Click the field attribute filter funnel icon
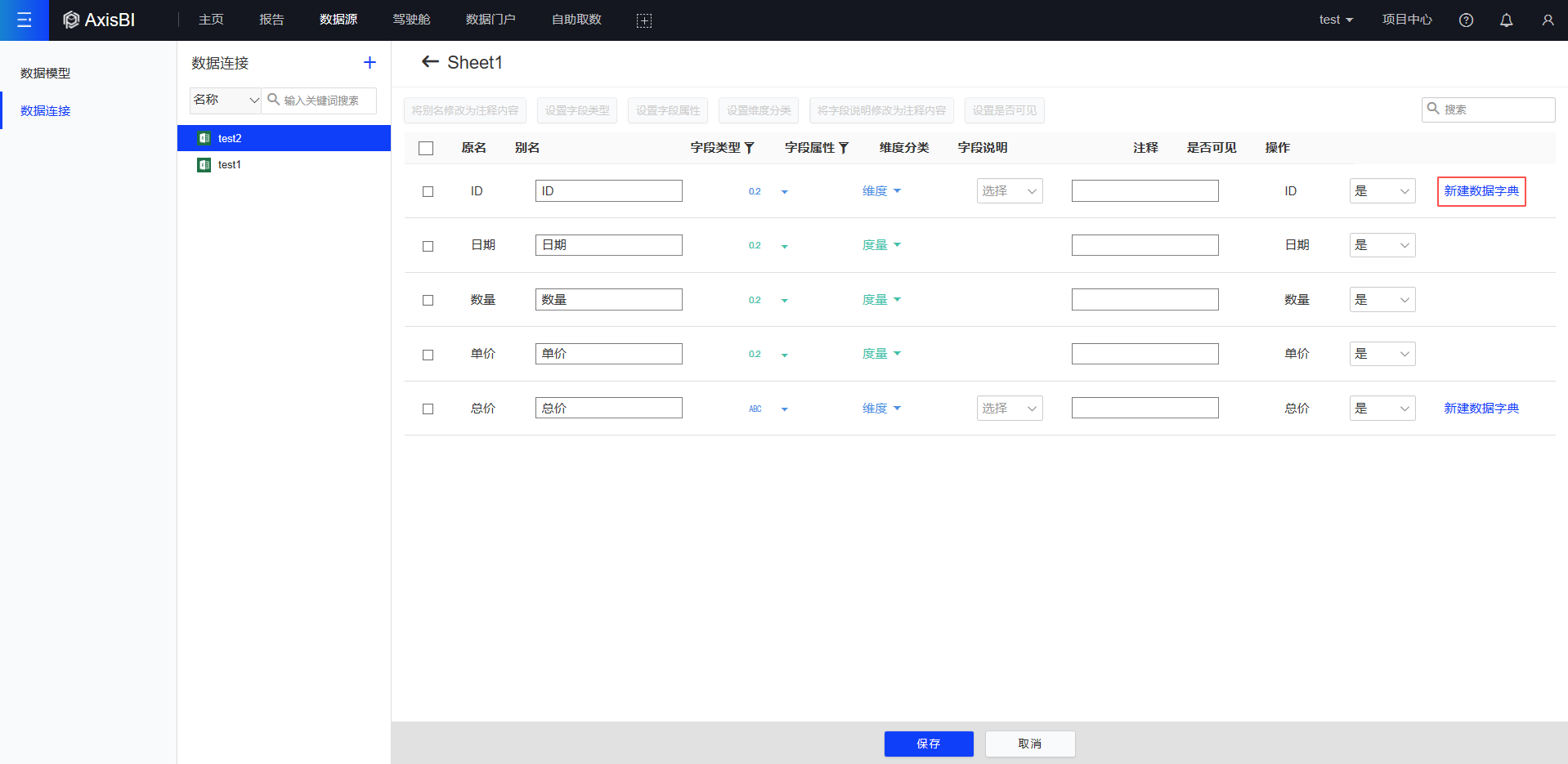1568x764 pixels. (x=844, y=148)
